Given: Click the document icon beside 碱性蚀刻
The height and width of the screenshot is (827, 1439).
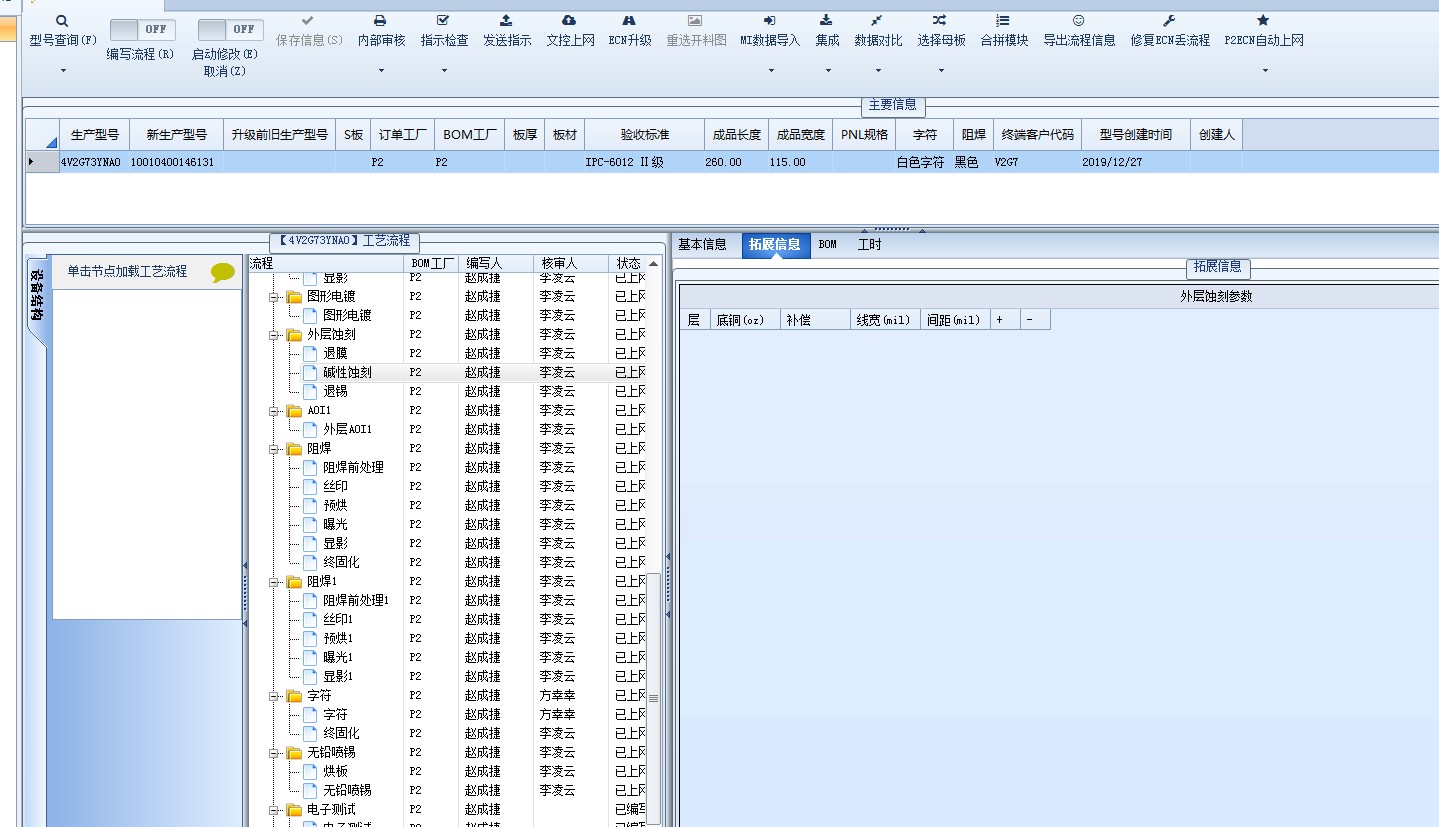Looking at the screenshot, I should (x=310, y=372).
